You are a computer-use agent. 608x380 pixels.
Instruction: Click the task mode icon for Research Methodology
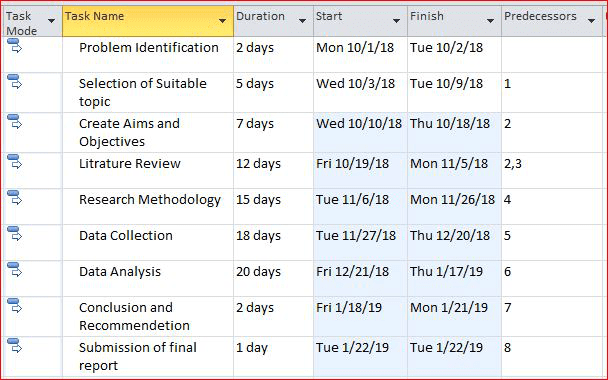click(15, 197)
